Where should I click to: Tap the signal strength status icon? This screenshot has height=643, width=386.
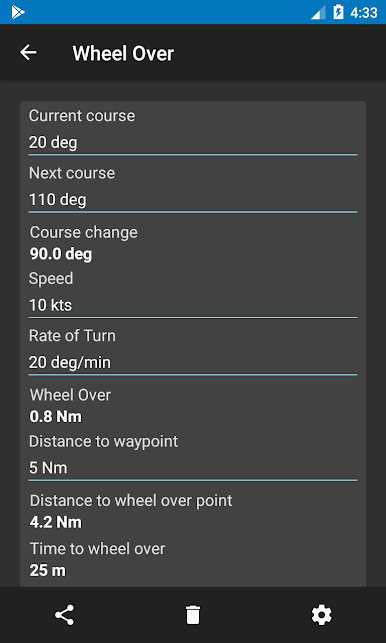(318, 12)
